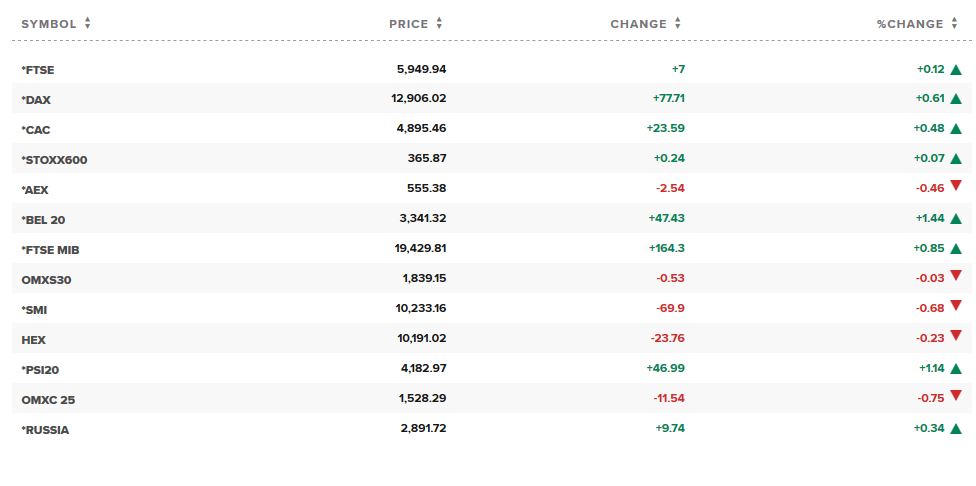Open the *STOXX600 symbol link
Viewport: 976px width, 486px height.
[x=54, y=160]
